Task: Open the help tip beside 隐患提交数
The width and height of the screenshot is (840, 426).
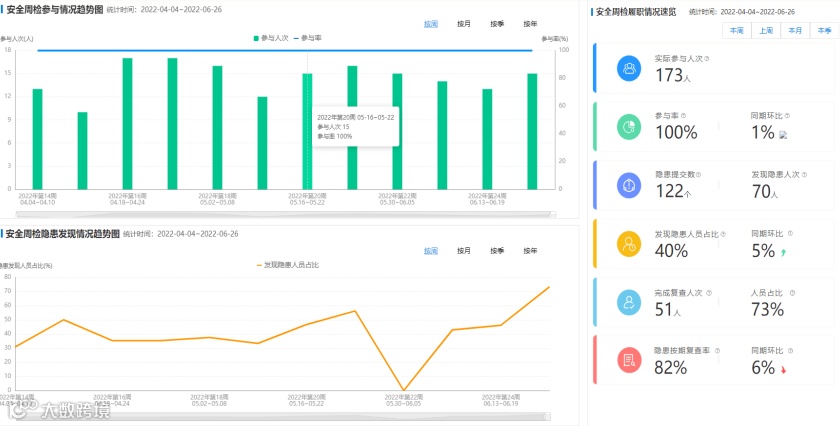Action: (698, 175)
